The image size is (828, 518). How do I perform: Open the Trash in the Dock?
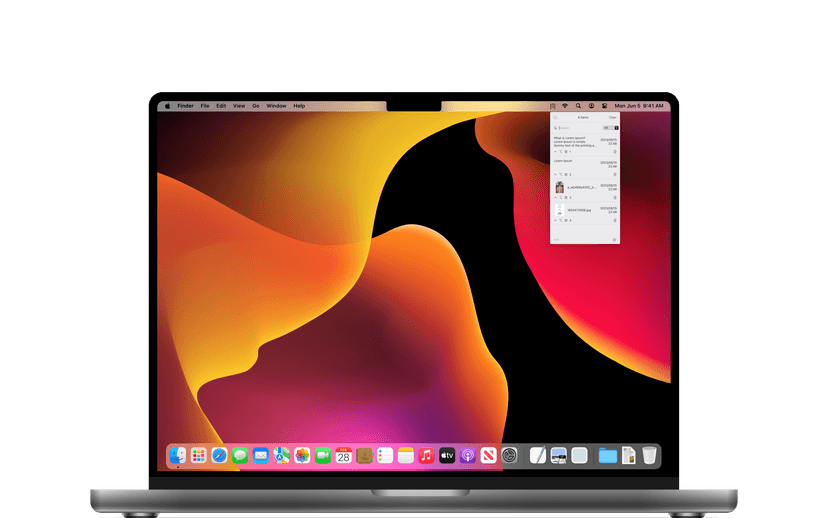(x=650, y=455)
